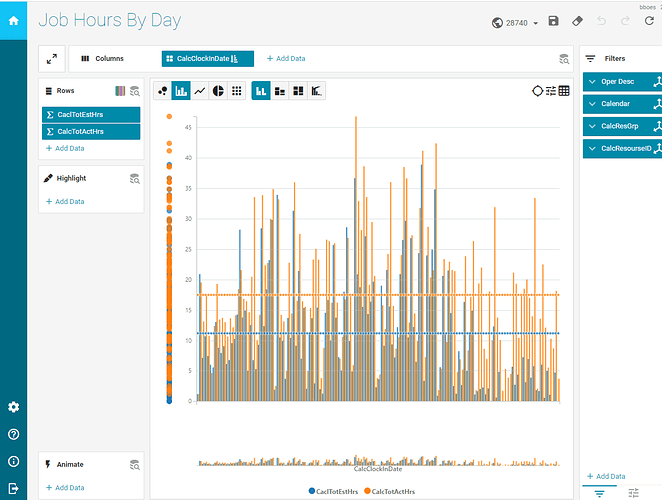The height and width of the screenshot is (500, 662).
Task: Click the eraser clear icon in header
Action: click(x=578, y=21)
